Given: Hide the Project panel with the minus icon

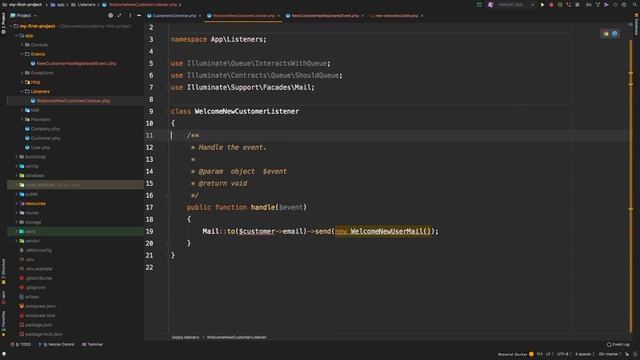Looking at the screenshot, I should pyautogui.click(x=139, y=16).
